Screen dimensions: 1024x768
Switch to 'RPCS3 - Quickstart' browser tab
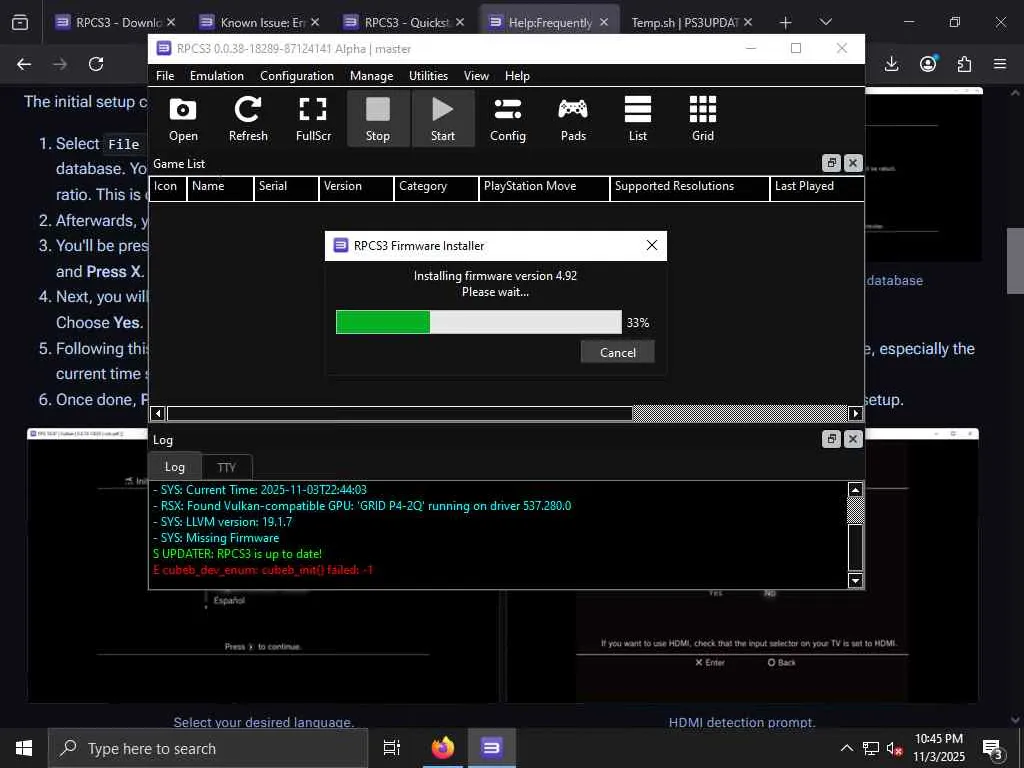pos(404,23)
